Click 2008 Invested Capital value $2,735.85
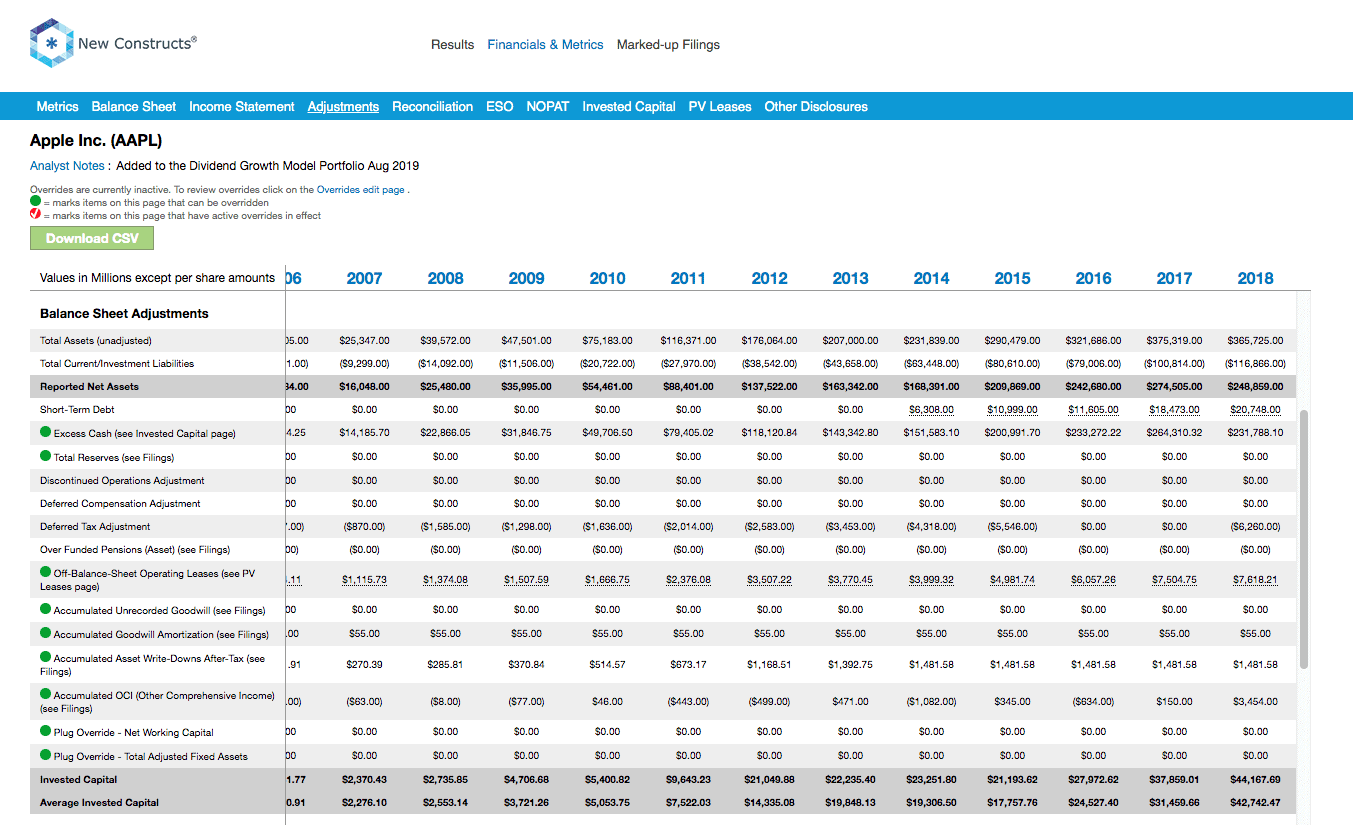The width and height of the screenshot is (1353, 825). coord(445,780)
